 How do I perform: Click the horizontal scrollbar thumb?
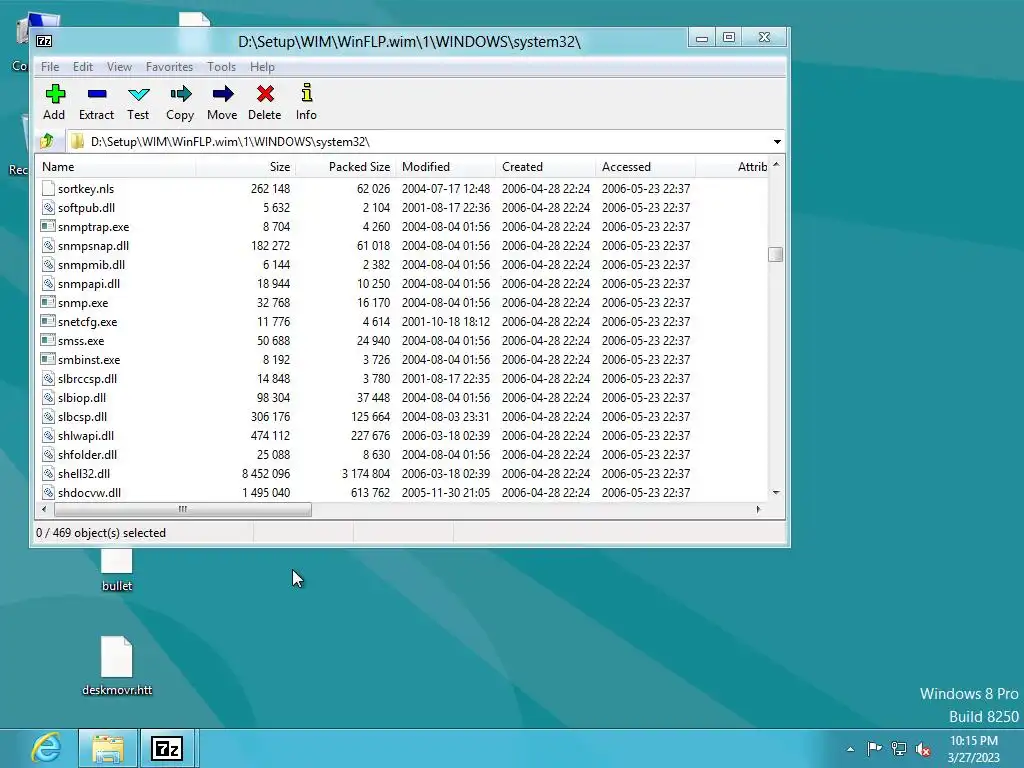[183, 509]
